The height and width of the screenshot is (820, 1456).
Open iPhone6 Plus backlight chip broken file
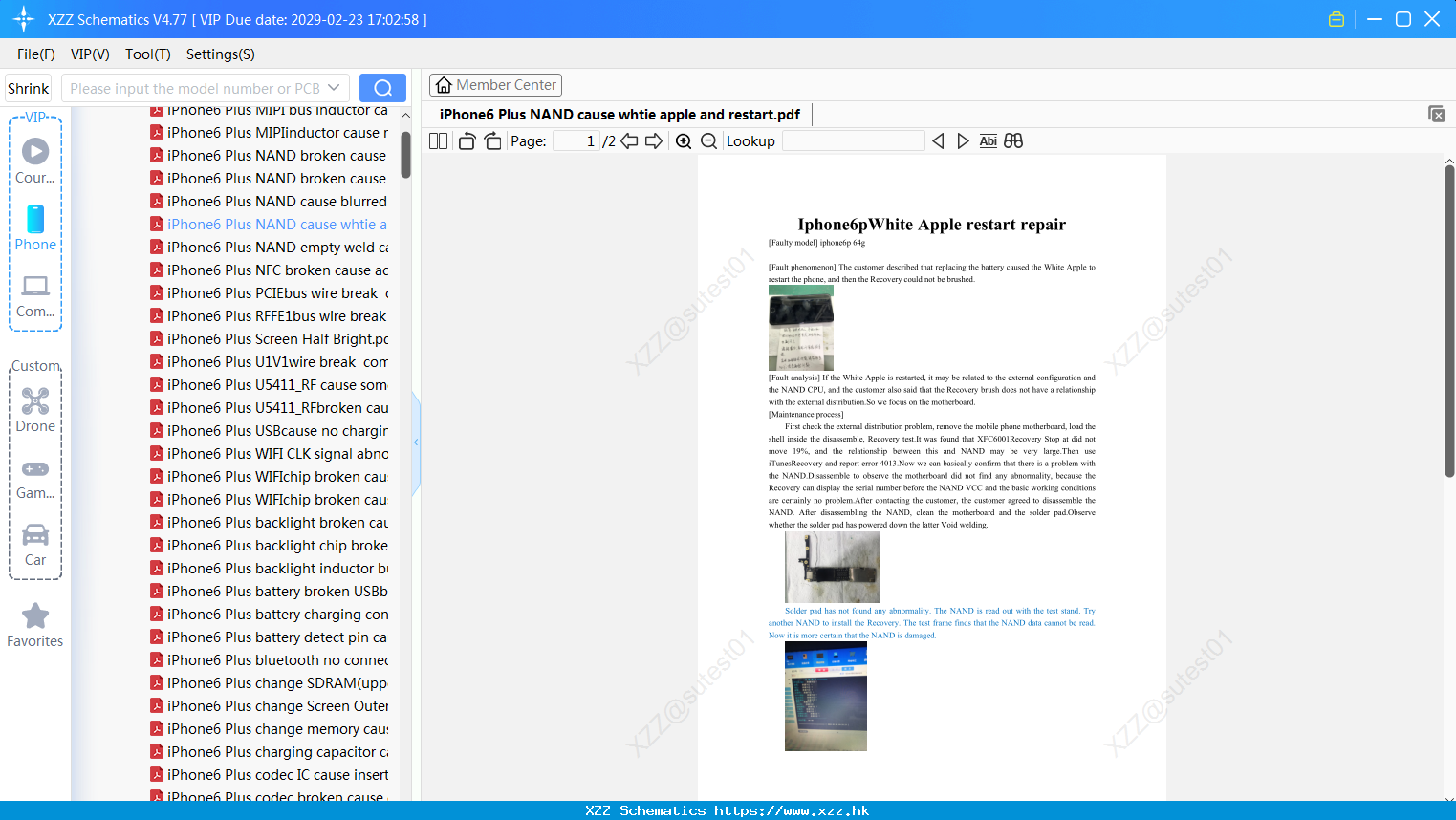click(x=270, y=546)
